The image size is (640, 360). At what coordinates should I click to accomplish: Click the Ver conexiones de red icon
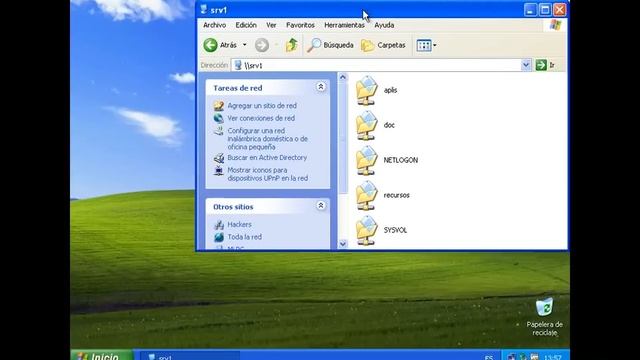219,118
